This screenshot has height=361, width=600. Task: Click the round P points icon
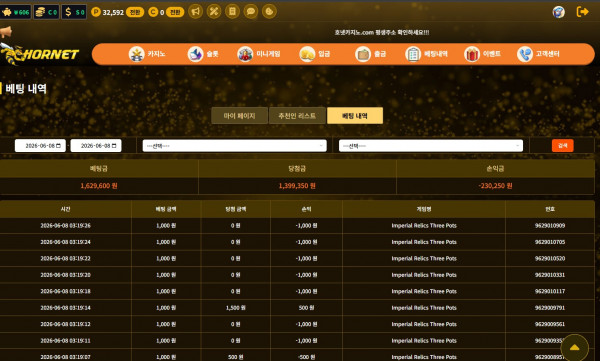[x=96, y=12]
